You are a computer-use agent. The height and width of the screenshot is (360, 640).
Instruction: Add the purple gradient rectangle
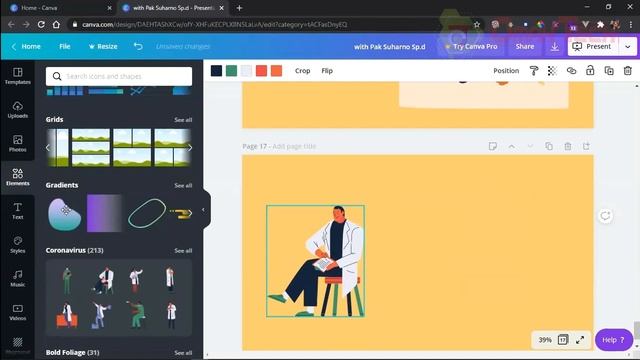[x=104, y=213]
